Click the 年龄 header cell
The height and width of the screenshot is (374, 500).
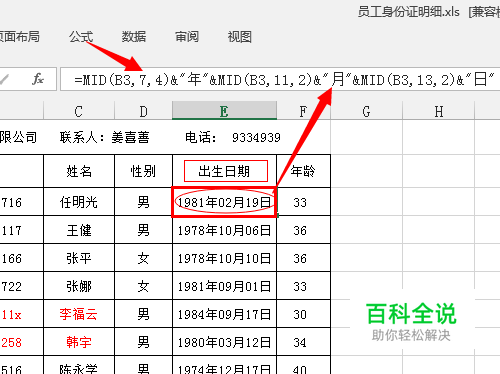click(303, 171)
